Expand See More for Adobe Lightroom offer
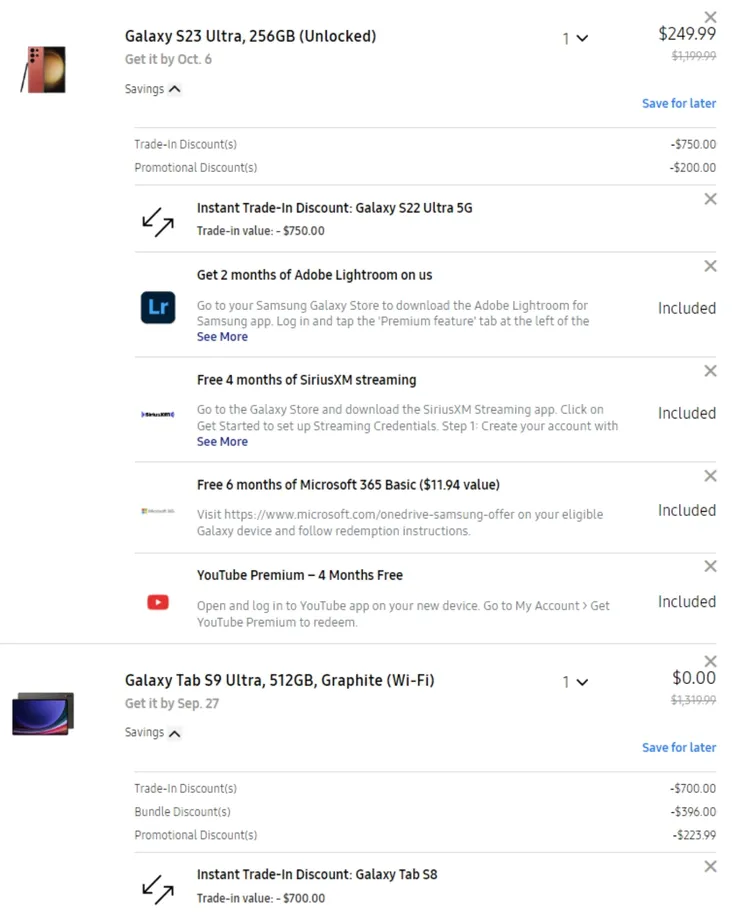The image size is (740, 916). click(x=222, y=337)
